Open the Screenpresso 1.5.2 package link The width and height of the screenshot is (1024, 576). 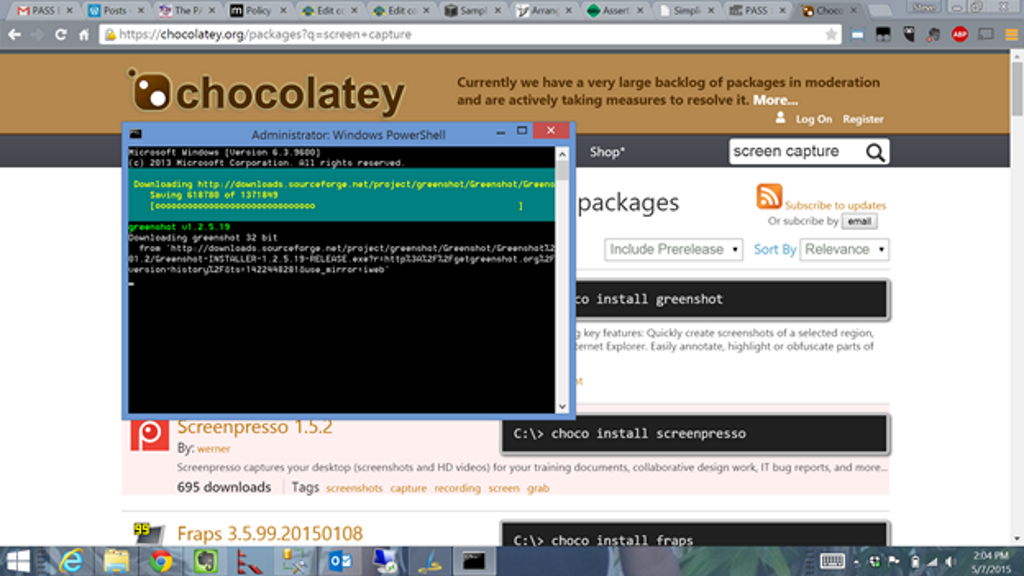[254, 427]
